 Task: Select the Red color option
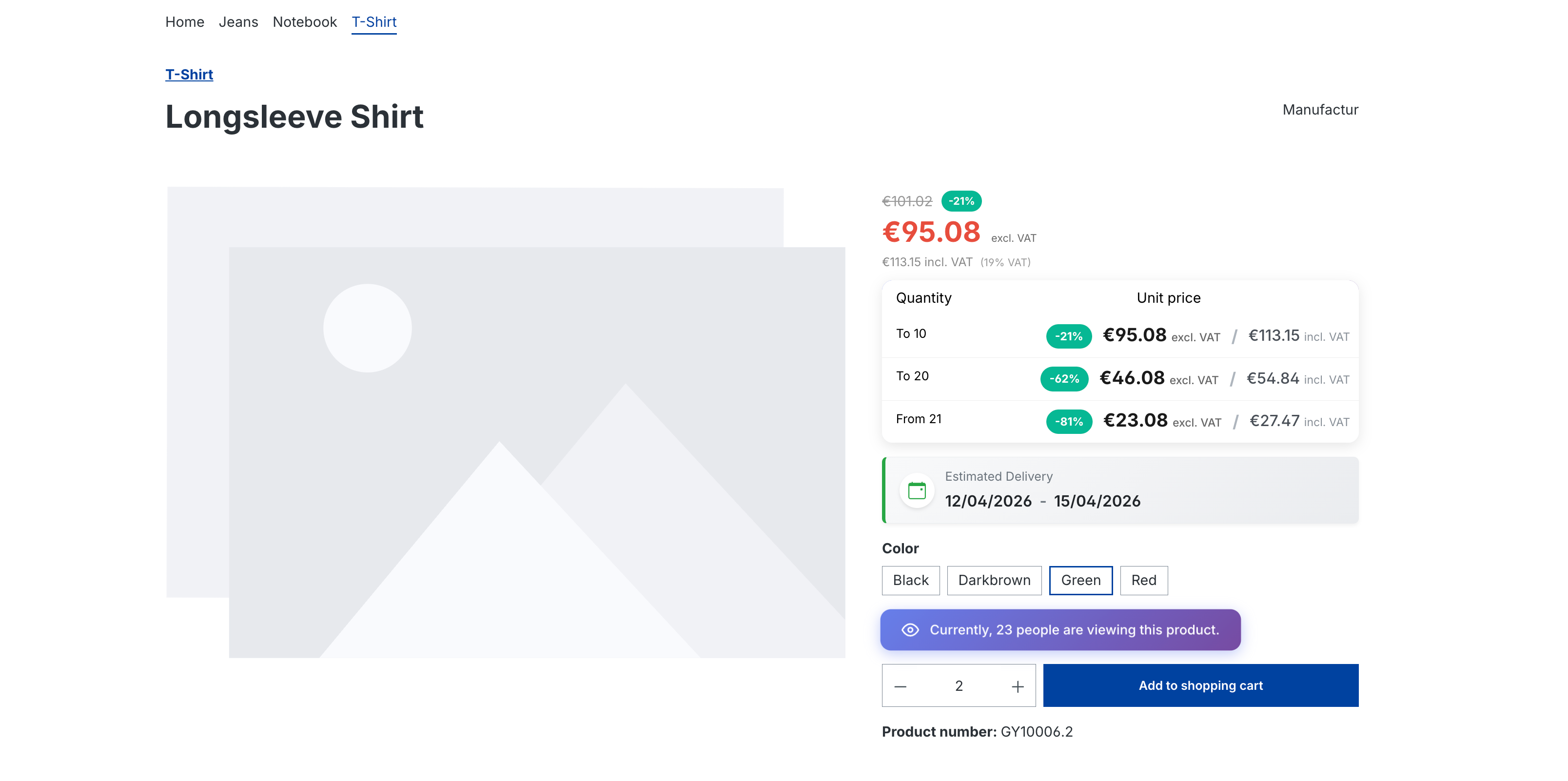[x=1143, y=580]
